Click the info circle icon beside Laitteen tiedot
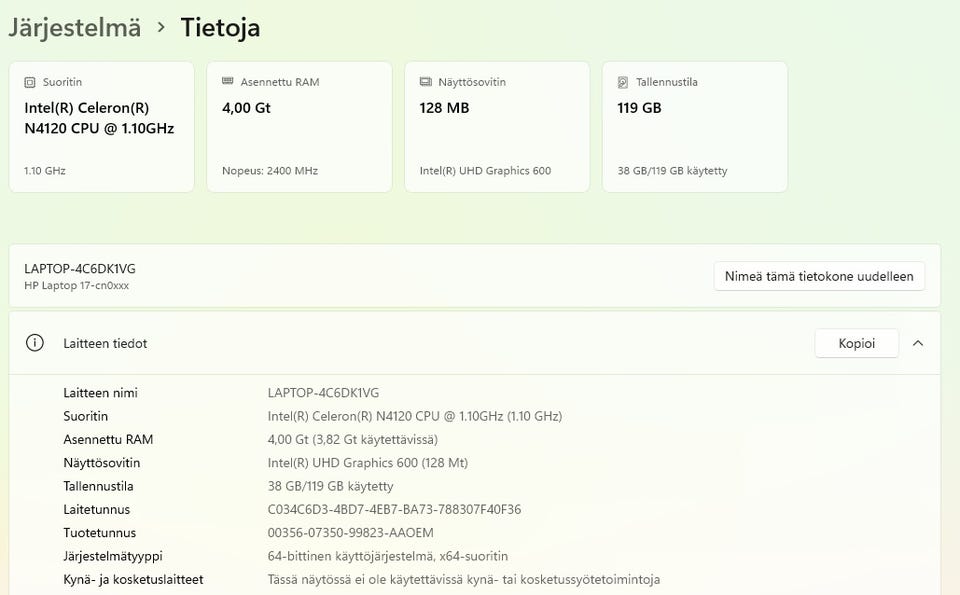The image size is (960, 595). (x=35, y=343)
